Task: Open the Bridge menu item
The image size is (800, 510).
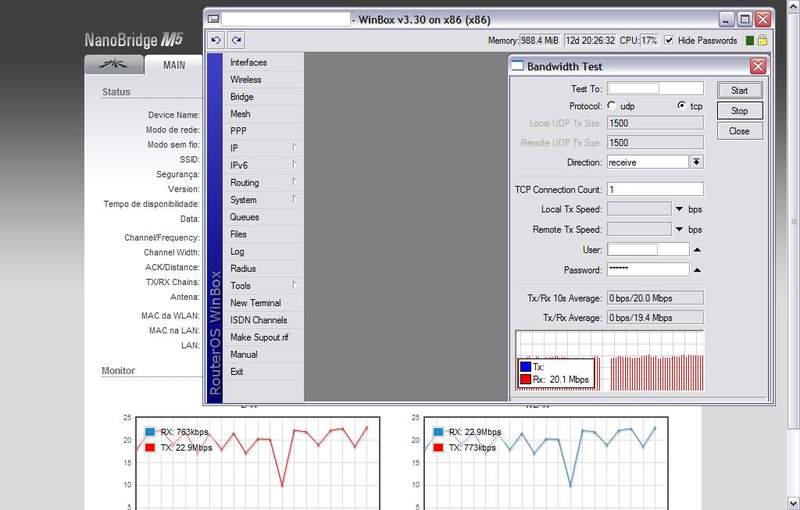Action: click(x=263, y=97)
